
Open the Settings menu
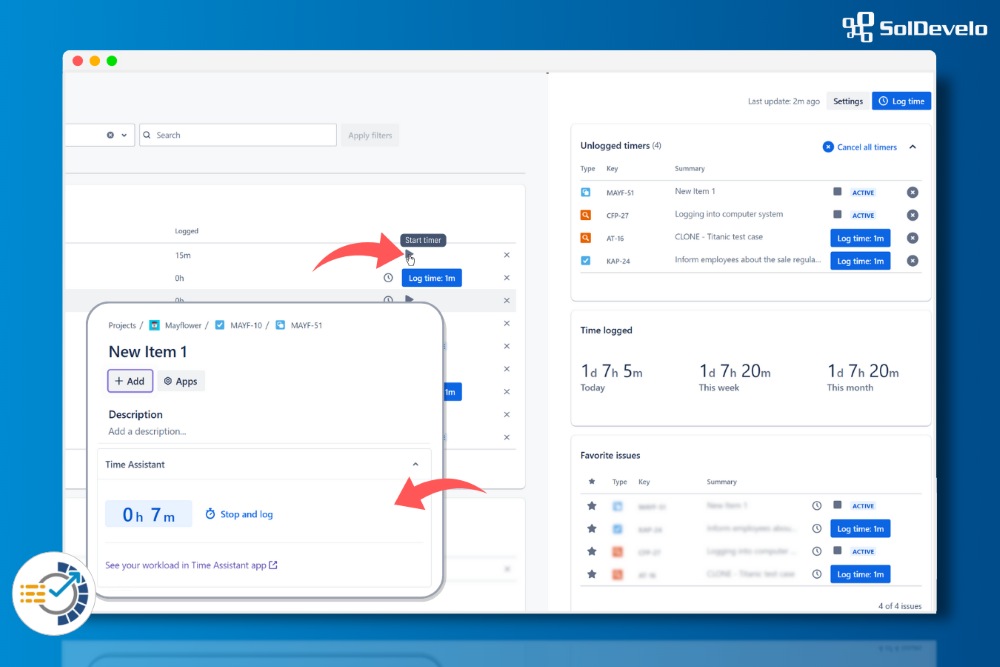(848, 101)
